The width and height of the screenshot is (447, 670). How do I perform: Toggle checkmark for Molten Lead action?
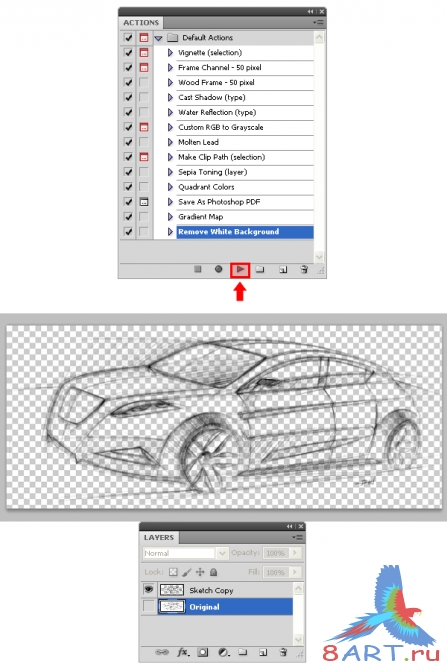coord(128,142)
